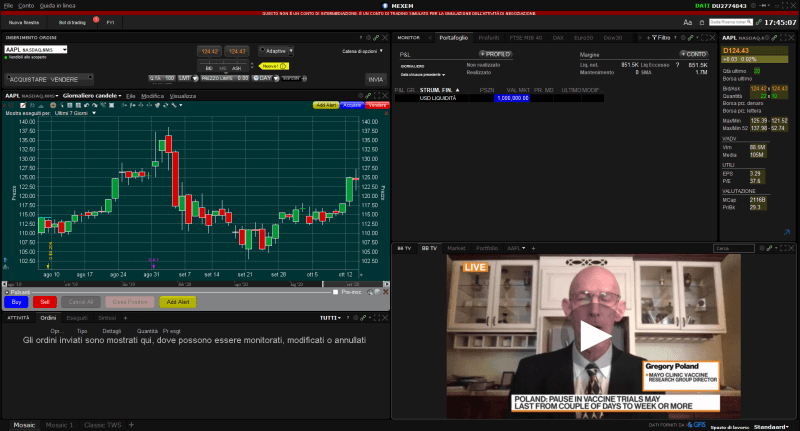Screen dimensions: 800x431
Task: Switch to the FTSE MIB 40 tab
Action: click(526, 38)
